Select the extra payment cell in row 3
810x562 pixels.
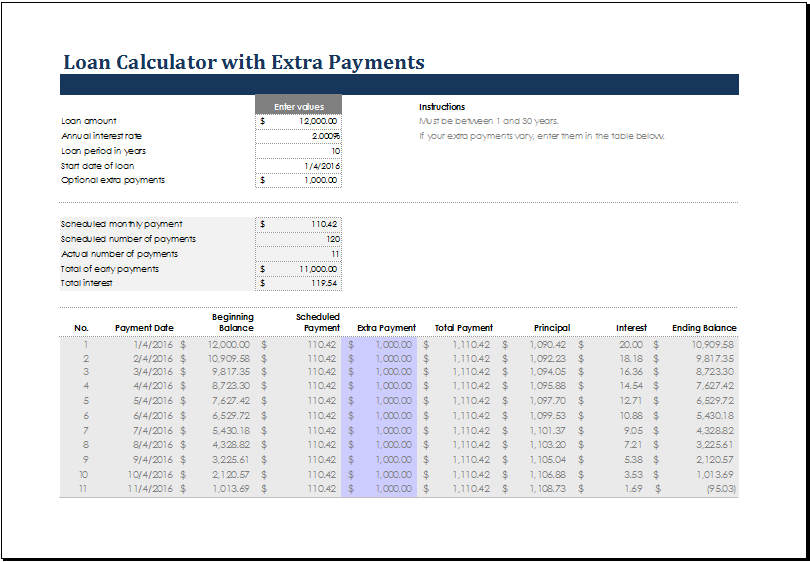[379, 372]
